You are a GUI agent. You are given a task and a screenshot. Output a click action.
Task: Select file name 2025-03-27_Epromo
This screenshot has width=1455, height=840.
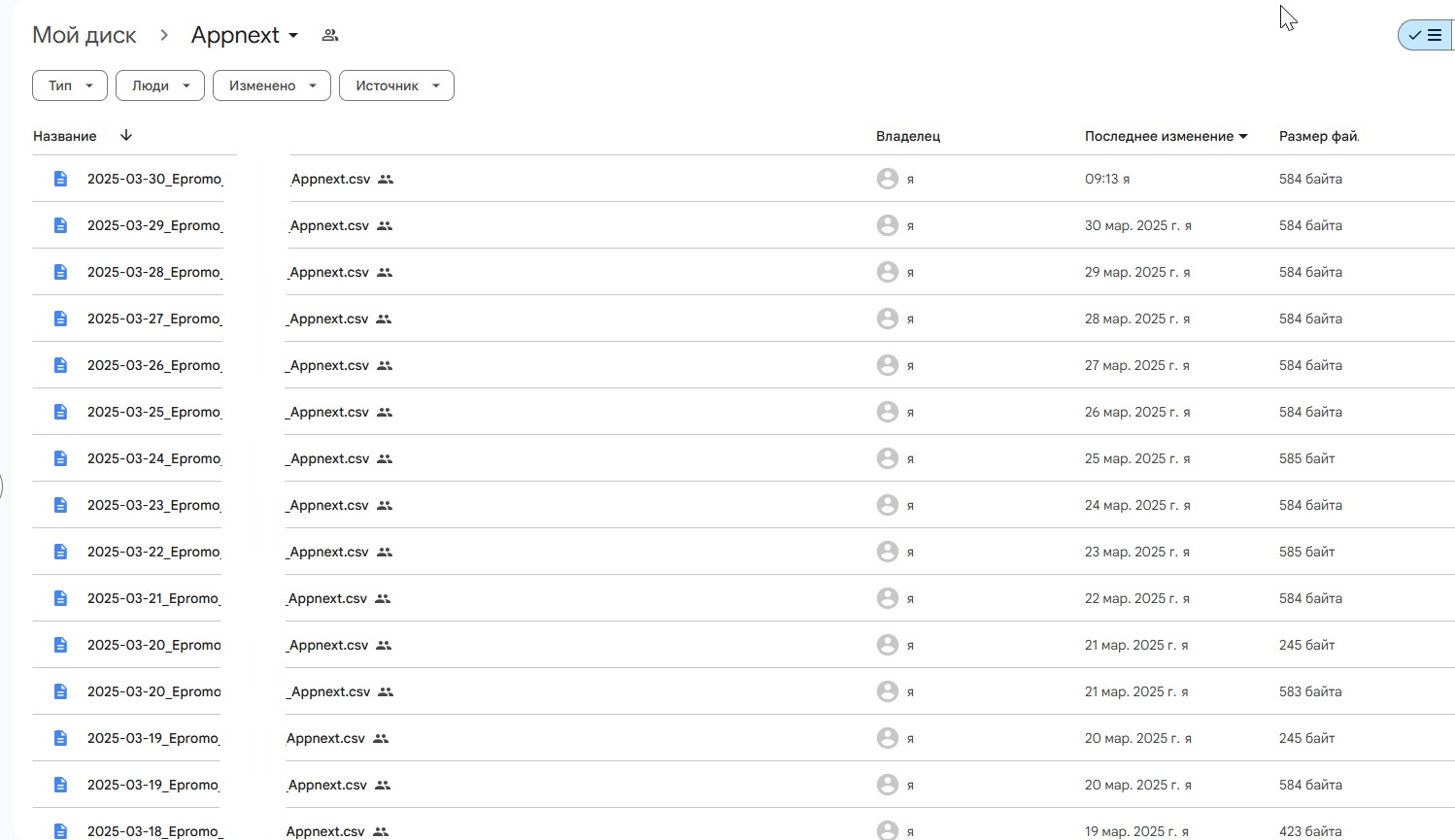(x=154, y=319)
